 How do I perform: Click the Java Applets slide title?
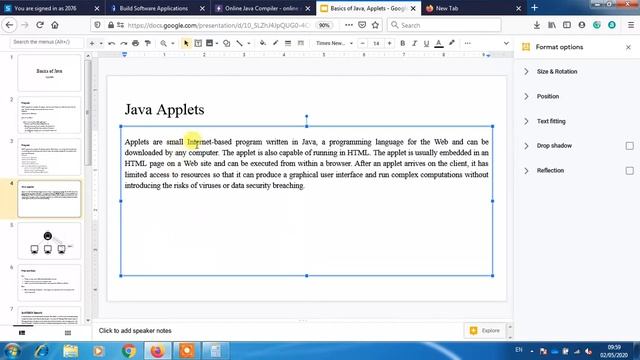(x=164, y=109)
